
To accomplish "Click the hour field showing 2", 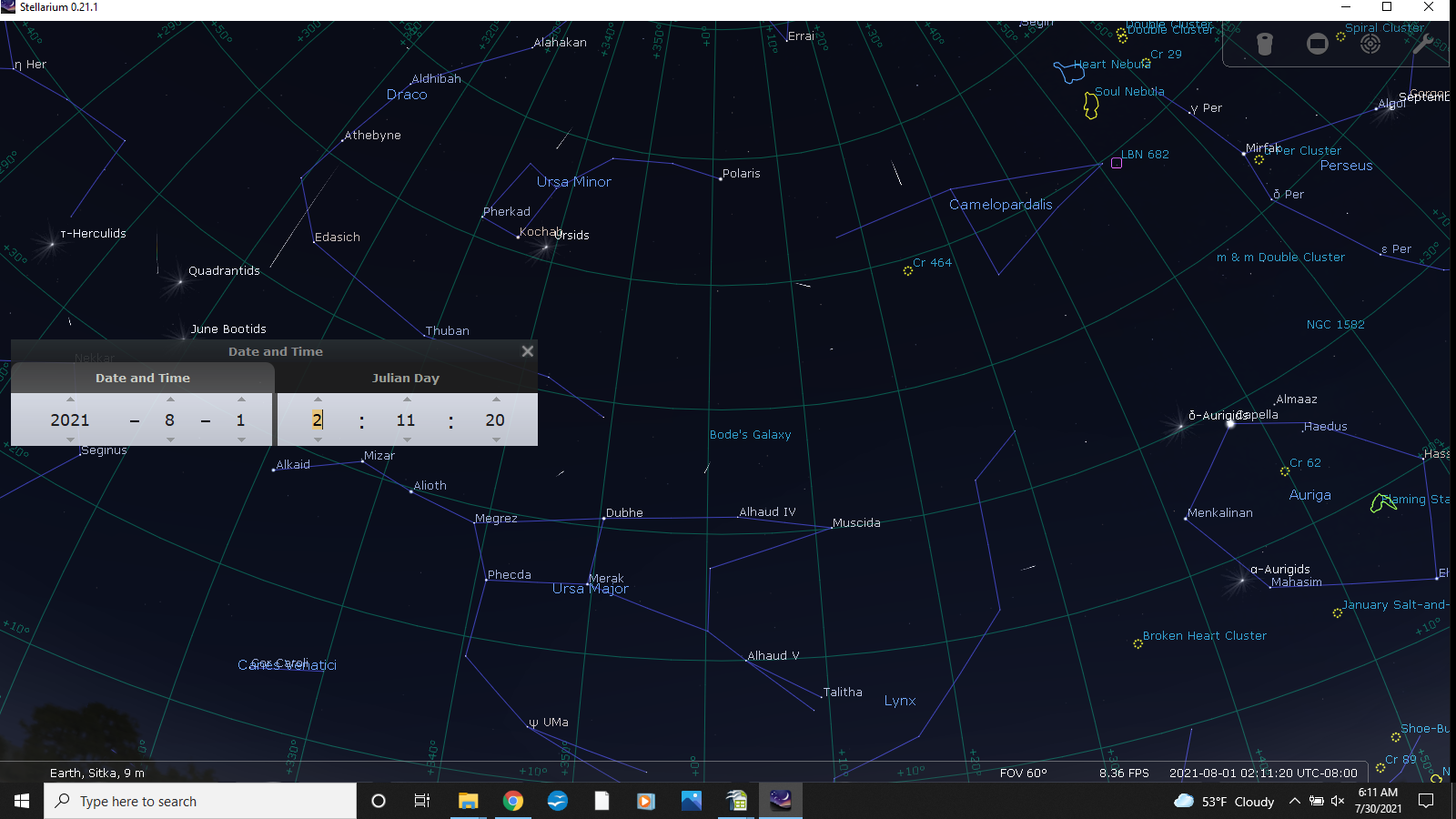I will 318,420.
